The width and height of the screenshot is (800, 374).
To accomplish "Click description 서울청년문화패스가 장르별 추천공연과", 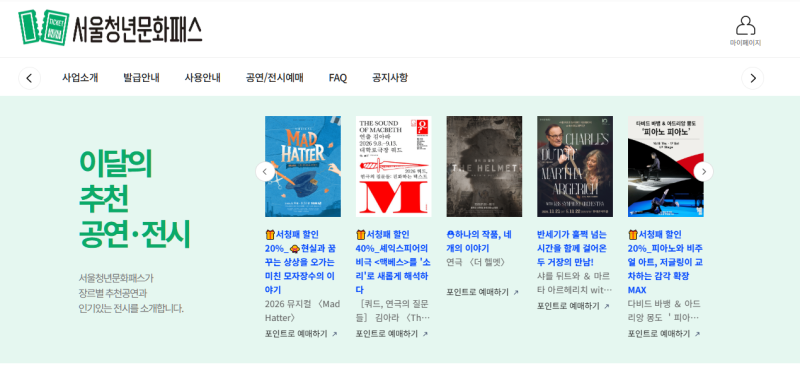I will (131, 293).
